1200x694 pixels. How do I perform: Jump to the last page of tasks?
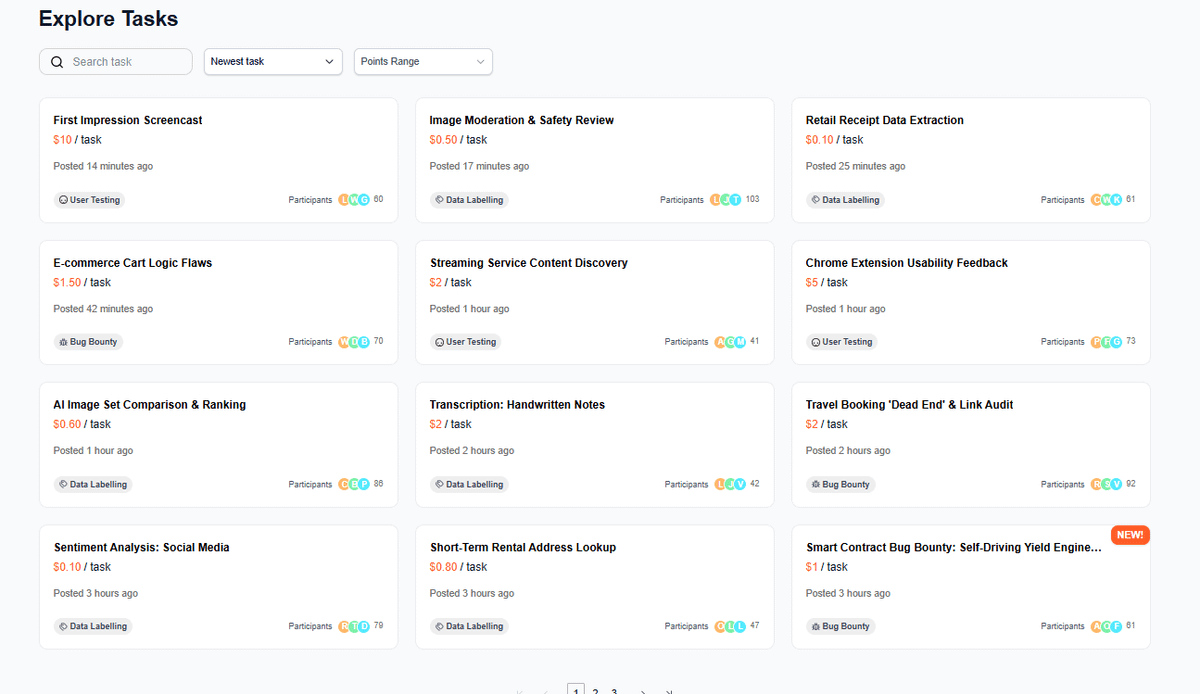click(669, 691)
